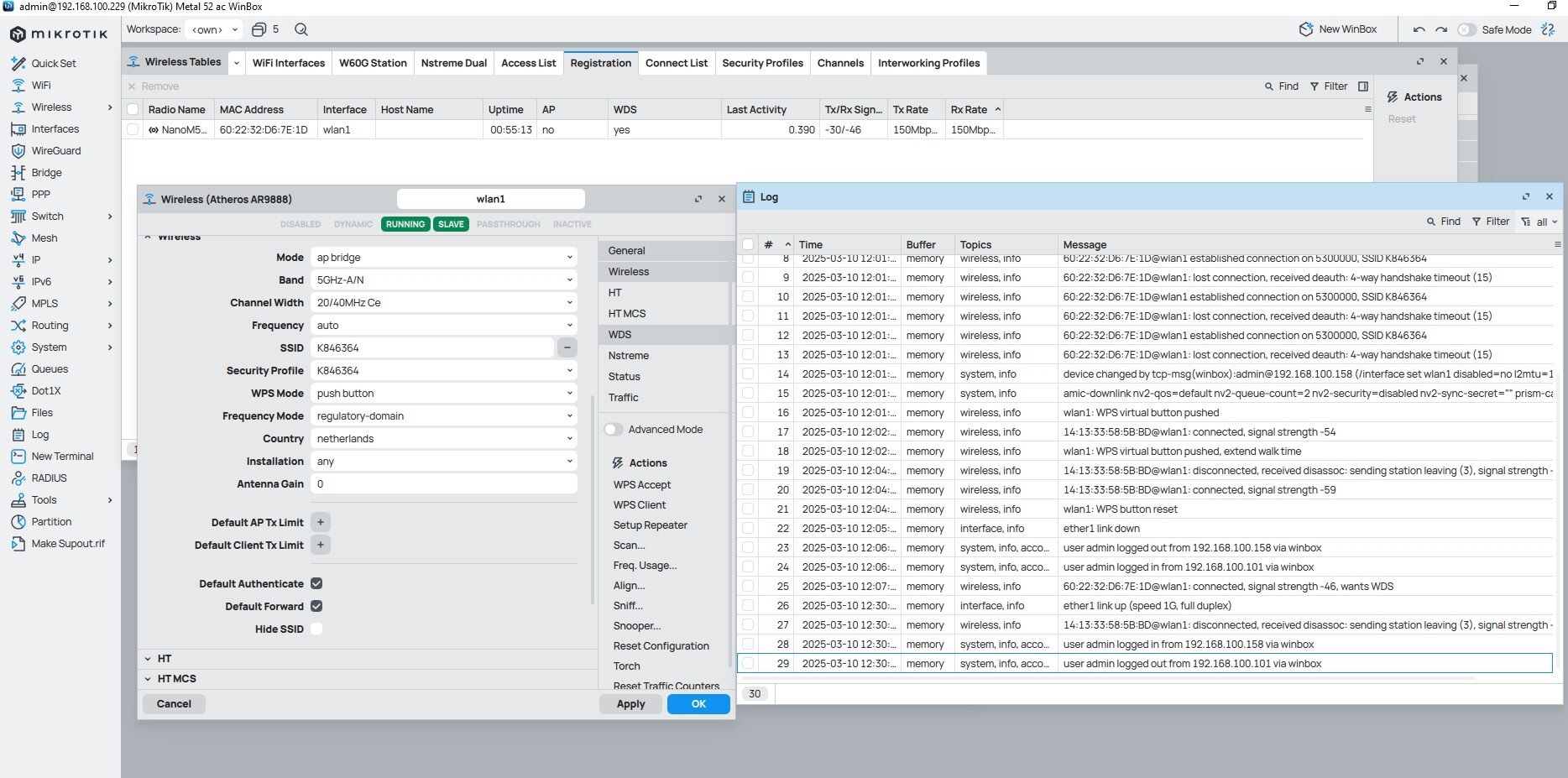This screenshot has width=1568, height=778.
Task: Click the Antenna Gain input field
Action: pos(443,484)
